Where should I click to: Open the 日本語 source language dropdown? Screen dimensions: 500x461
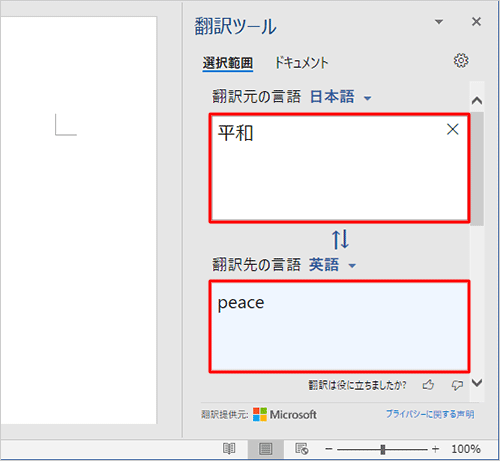[341, 97]
